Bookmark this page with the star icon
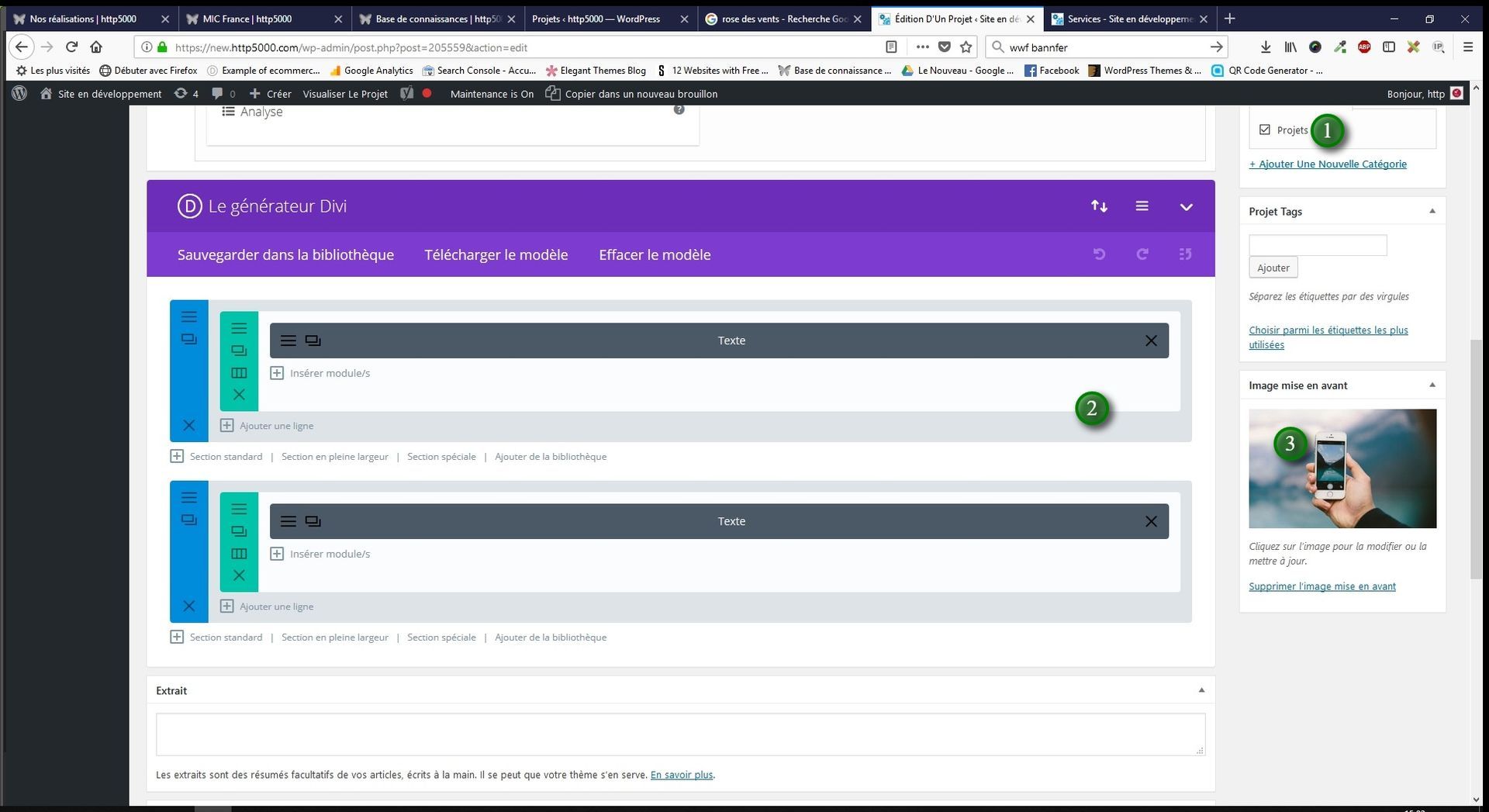The width and height of the screenshot is (1489, 812). coord(966,47)
